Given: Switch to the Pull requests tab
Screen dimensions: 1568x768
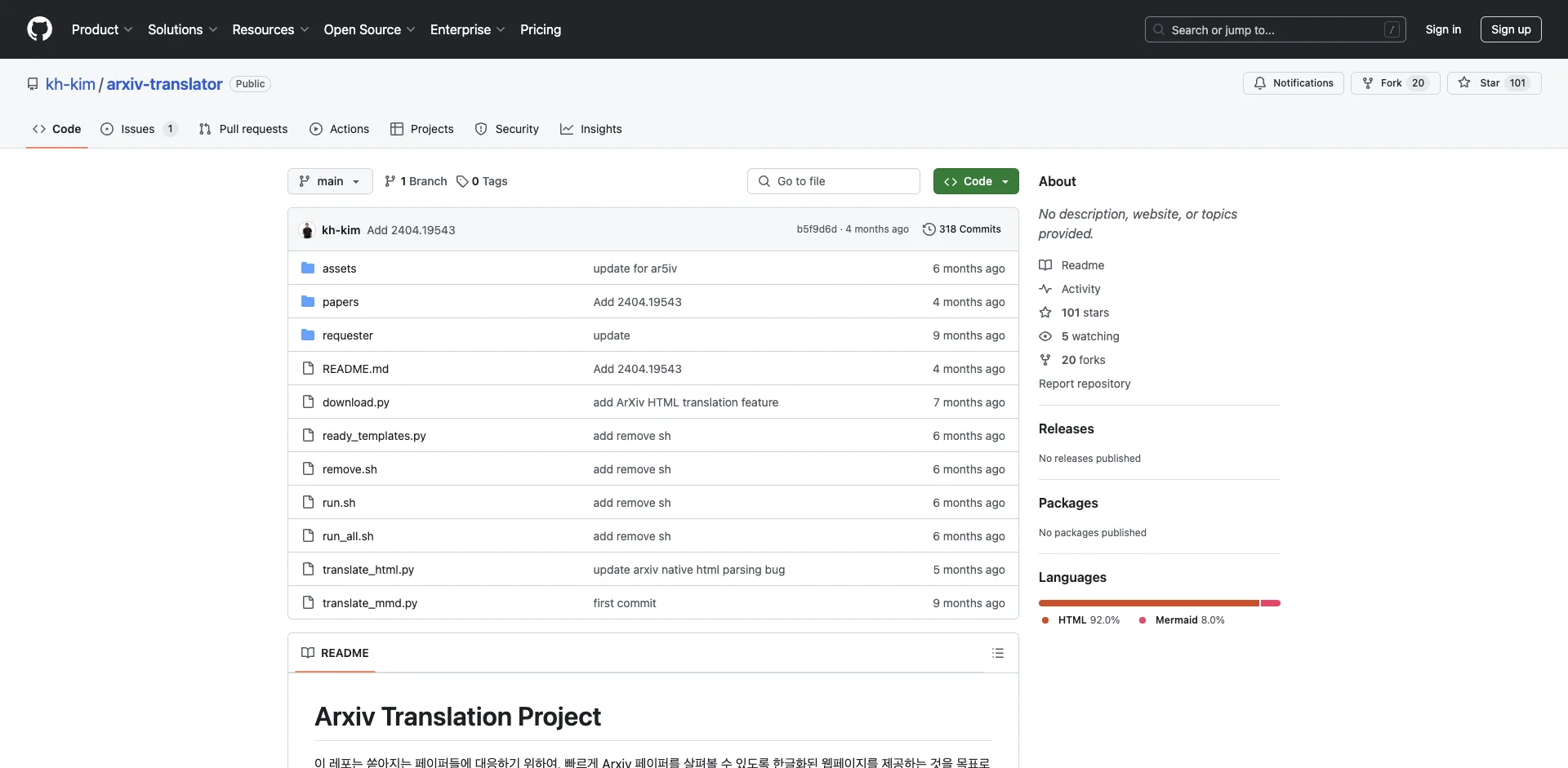Looking at the screenshot, I should [243, 129].
